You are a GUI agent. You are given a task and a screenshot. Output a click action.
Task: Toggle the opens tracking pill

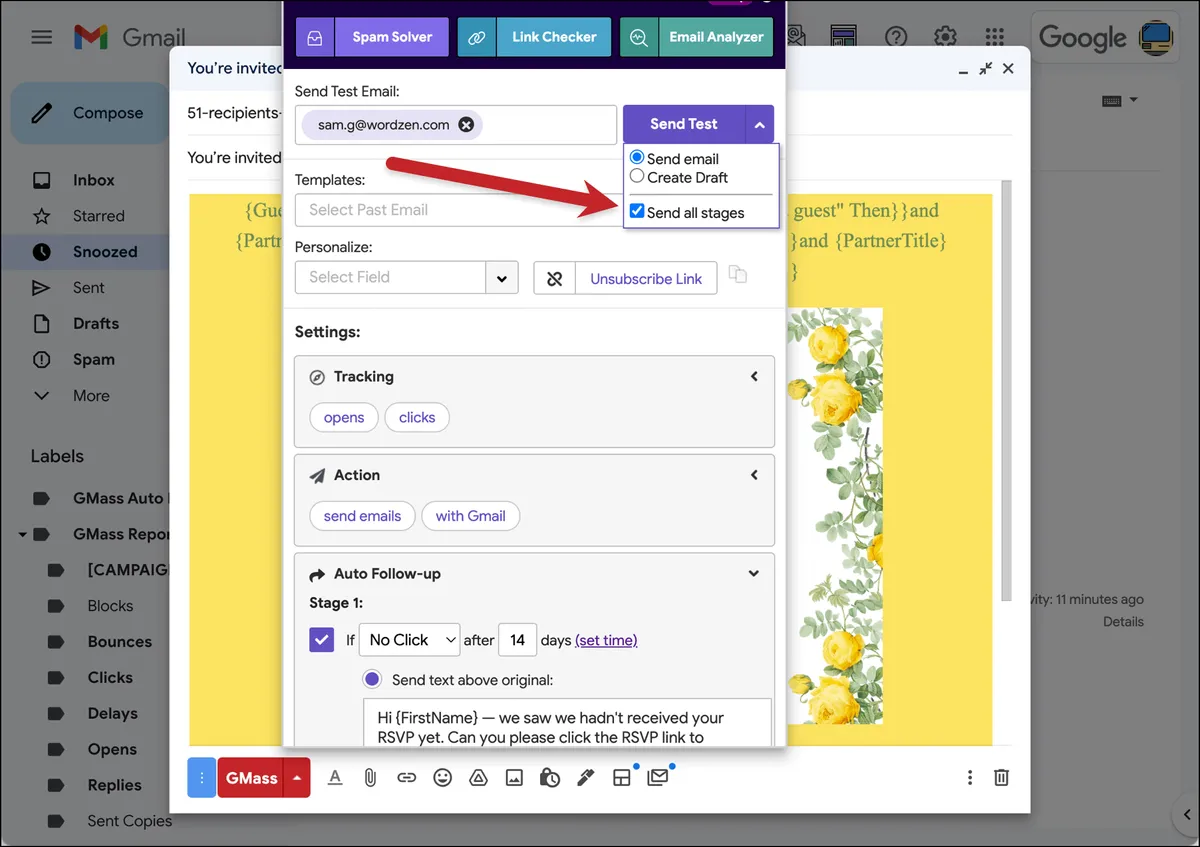(x=344, y=418)
